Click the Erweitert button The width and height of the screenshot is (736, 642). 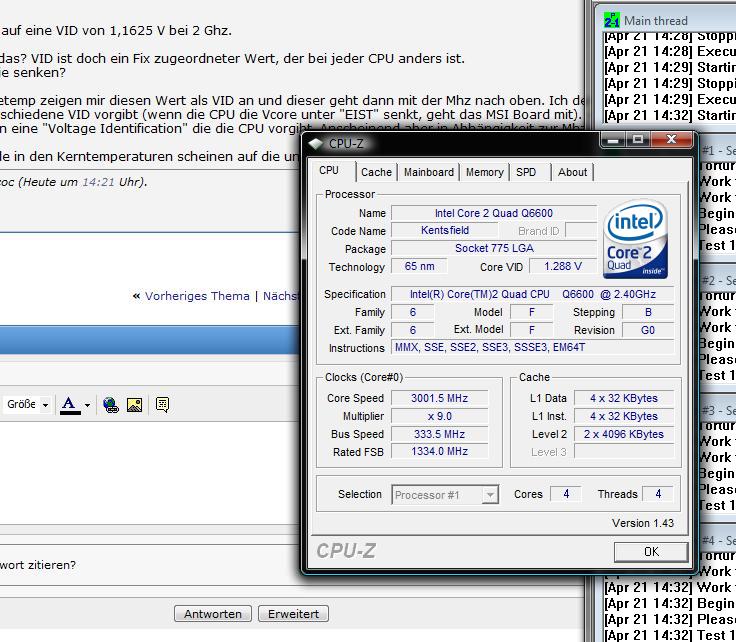coord(293,614)
